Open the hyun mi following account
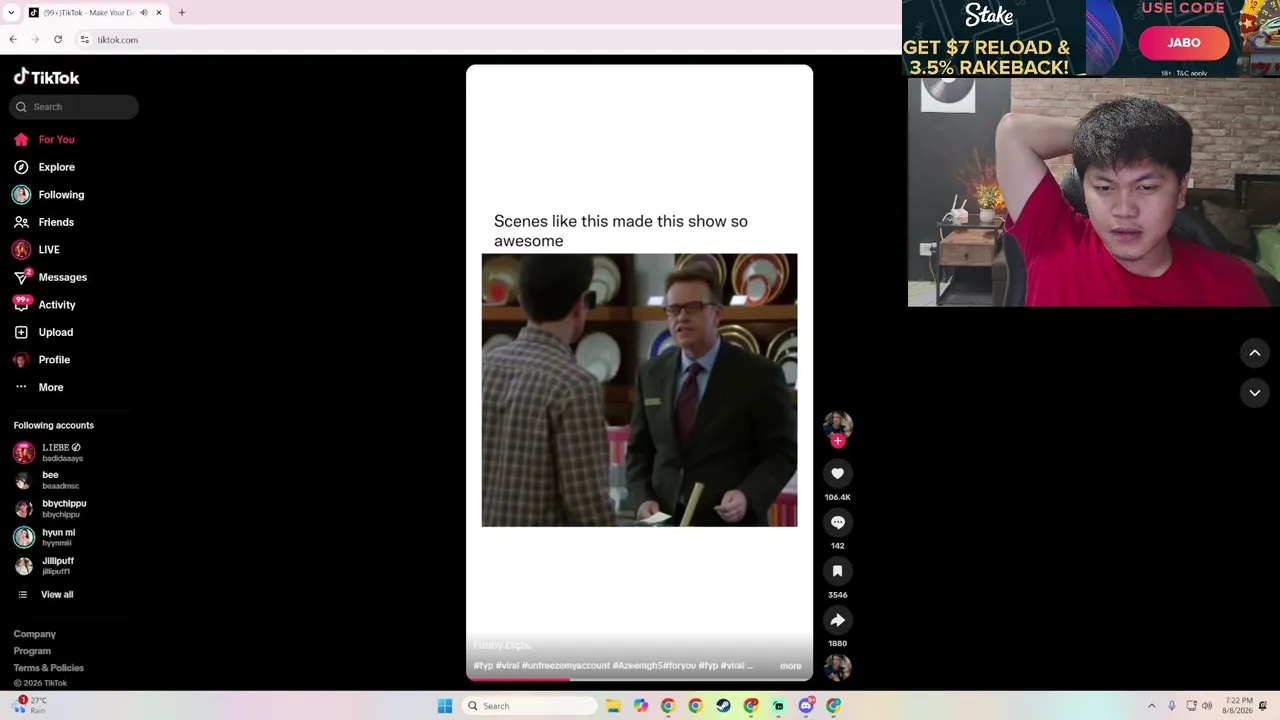 45,538
